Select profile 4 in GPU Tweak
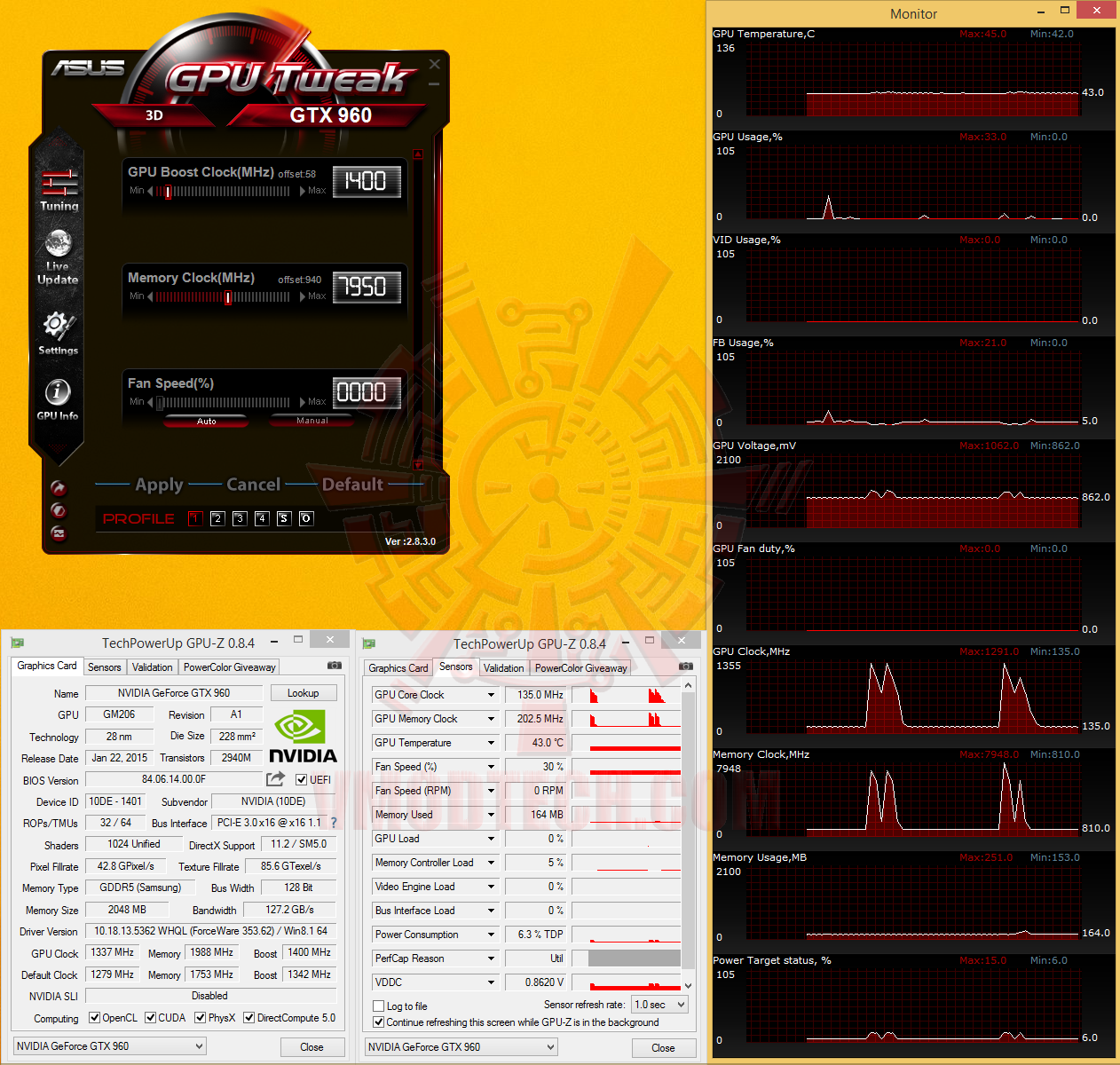Screen dimensions: 1120x1065 pyautogui.click(x=262, y=518)
